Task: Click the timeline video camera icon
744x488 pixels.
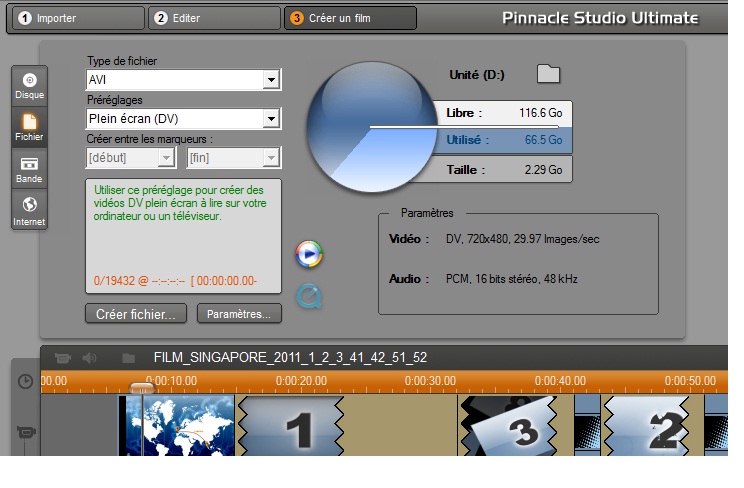Action: (63, 357)
